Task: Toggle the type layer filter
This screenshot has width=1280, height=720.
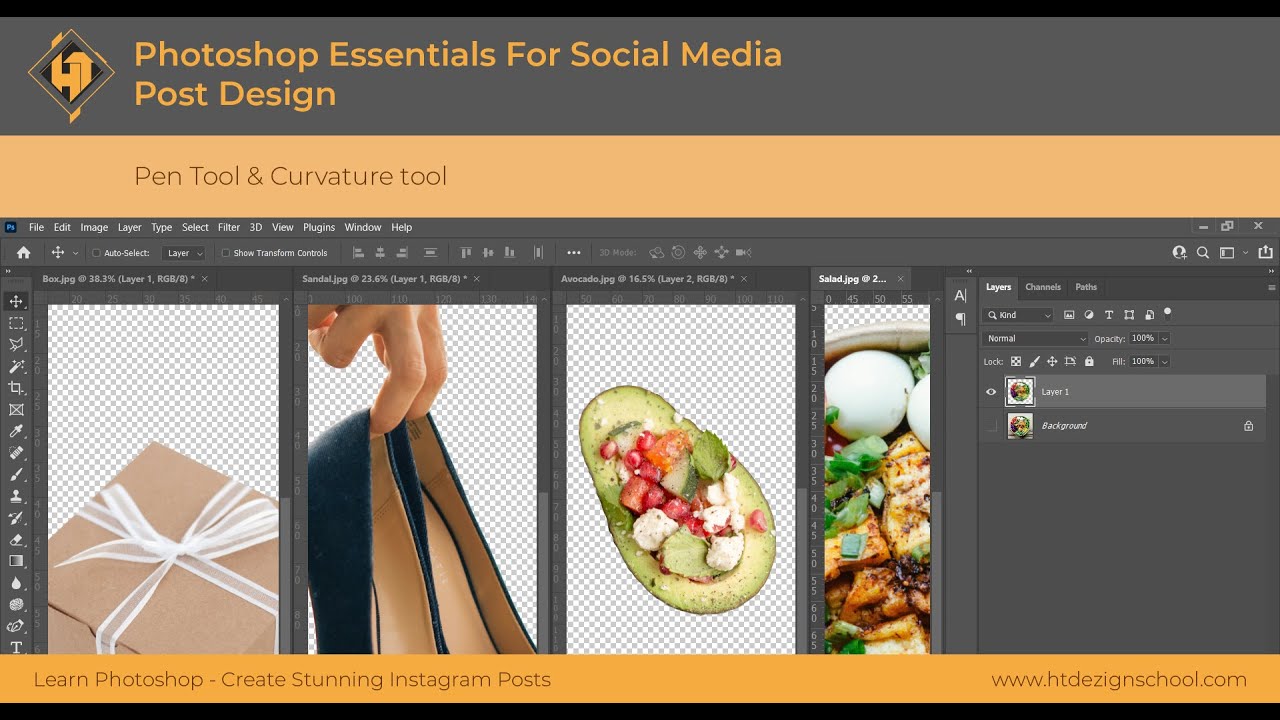Action: click(x=1109, y=315)
